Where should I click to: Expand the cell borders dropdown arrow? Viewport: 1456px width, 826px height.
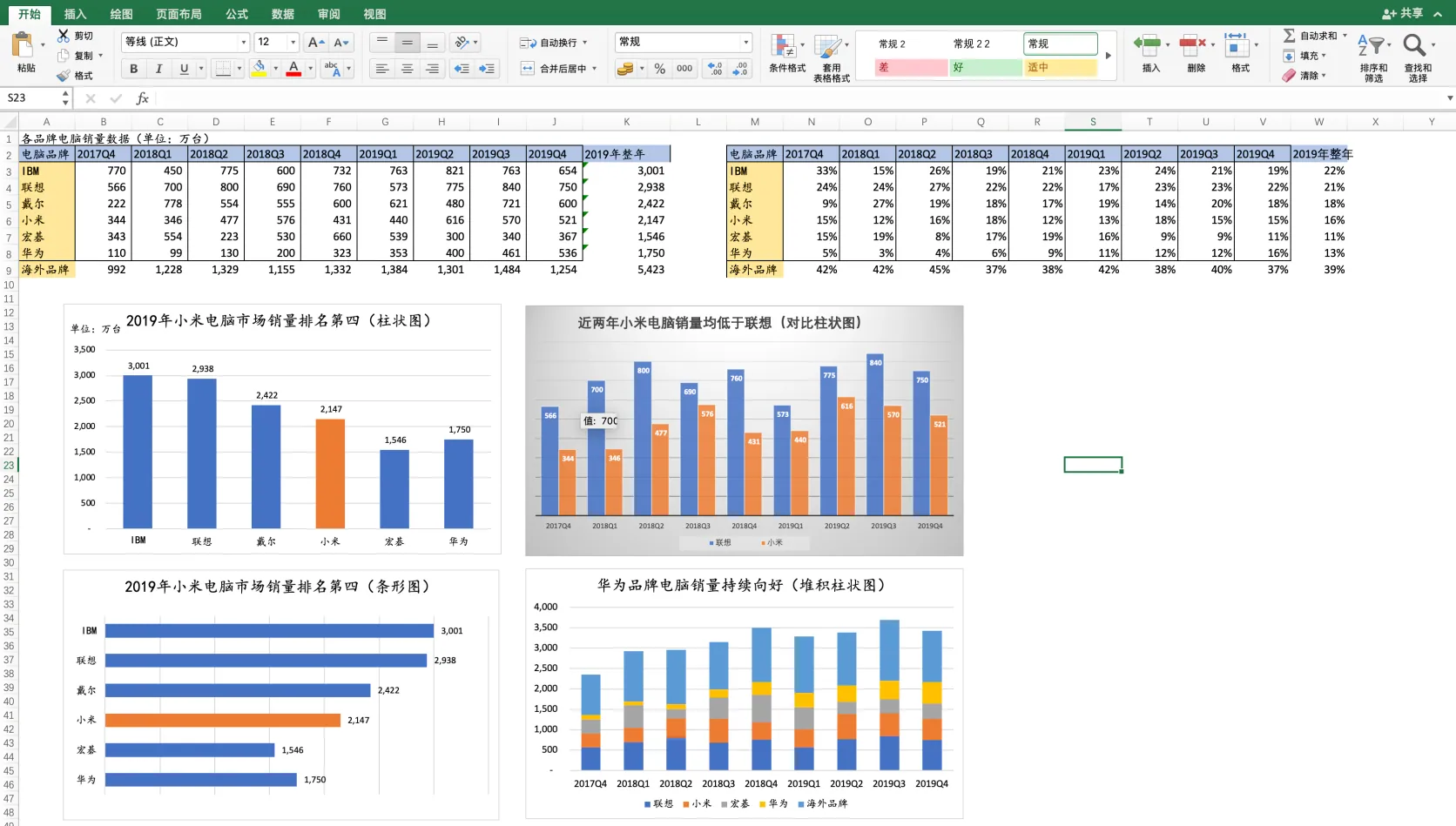pyautogui.click(x=239, y=68)
